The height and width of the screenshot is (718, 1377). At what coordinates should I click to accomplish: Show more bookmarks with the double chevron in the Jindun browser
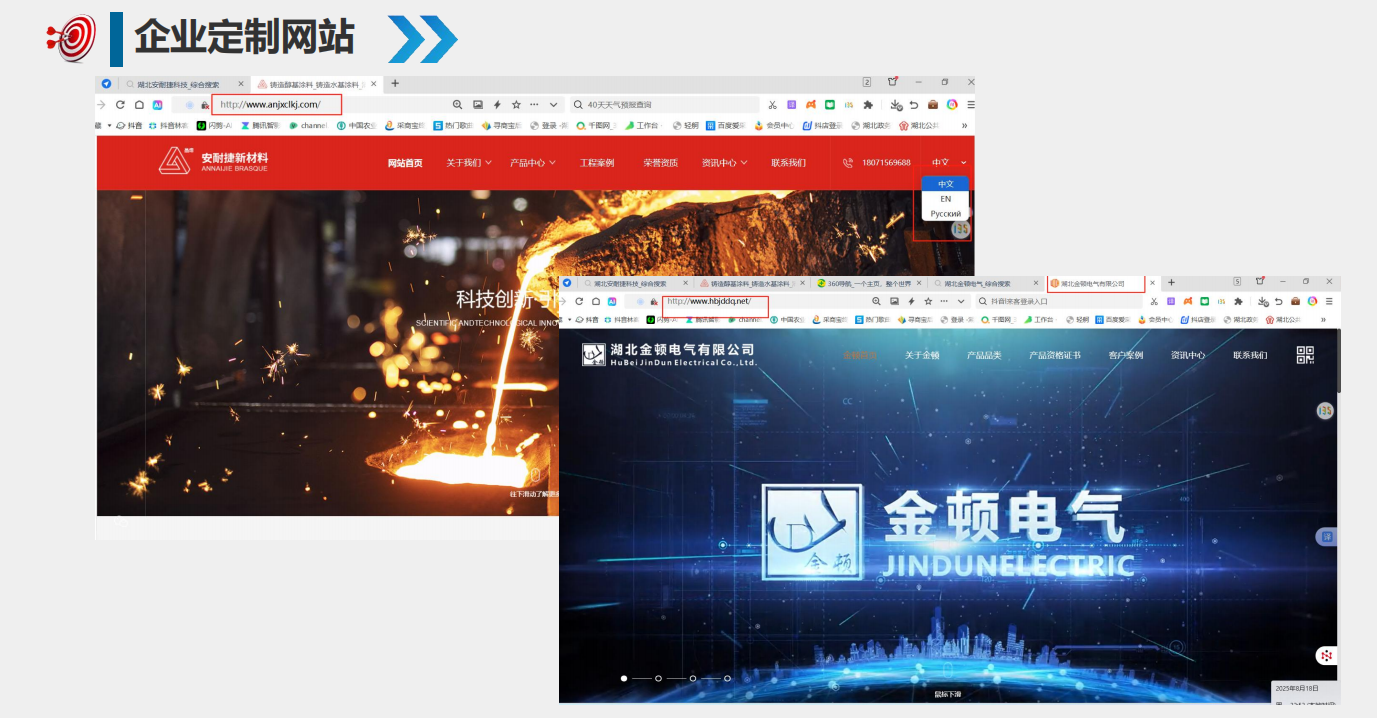[x=1324, y=320]
